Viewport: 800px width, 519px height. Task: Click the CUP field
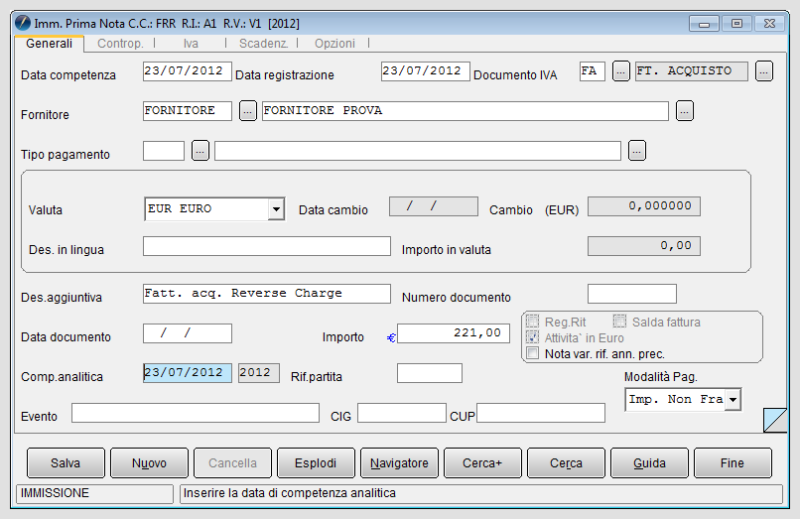pos(541,413)
